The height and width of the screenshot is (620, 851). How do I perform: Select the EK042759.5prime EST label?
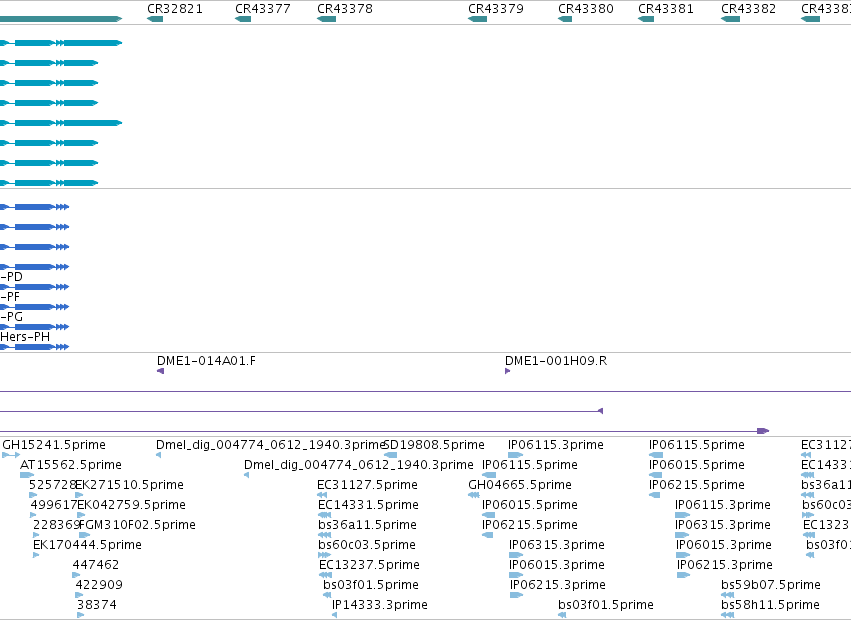click(131, 505)
